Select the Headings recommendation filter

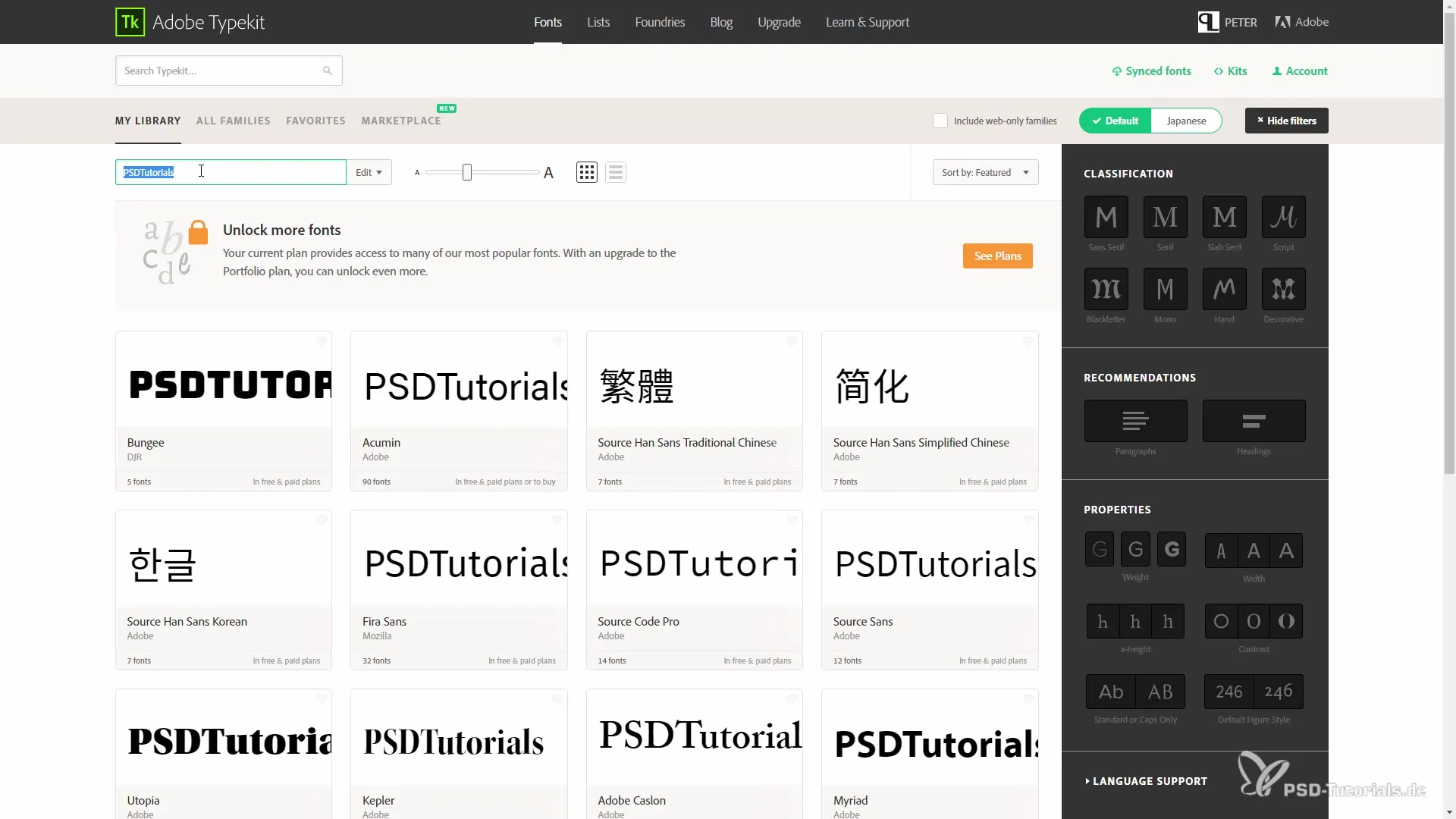pyautogui.click(x=1254, y=421)
